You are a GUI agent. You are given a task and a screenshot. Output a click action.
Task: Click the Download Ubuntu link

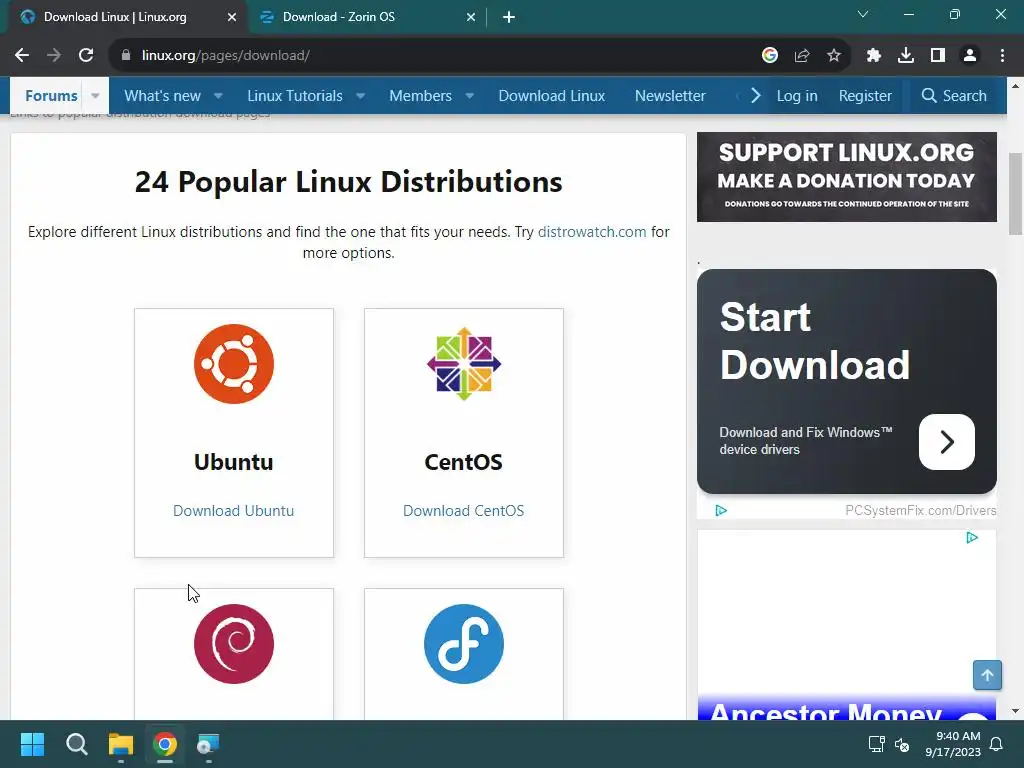[x=234, y=511]
